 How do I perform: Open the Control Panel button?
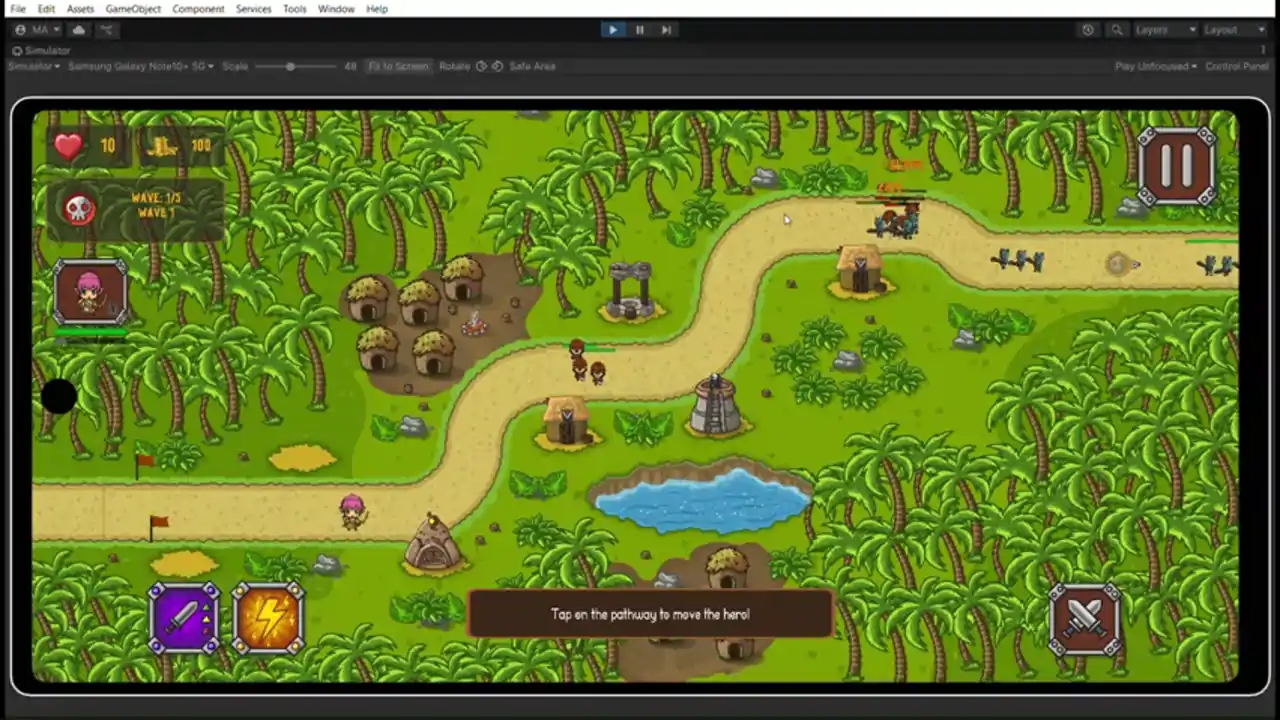pos(1237,66)
